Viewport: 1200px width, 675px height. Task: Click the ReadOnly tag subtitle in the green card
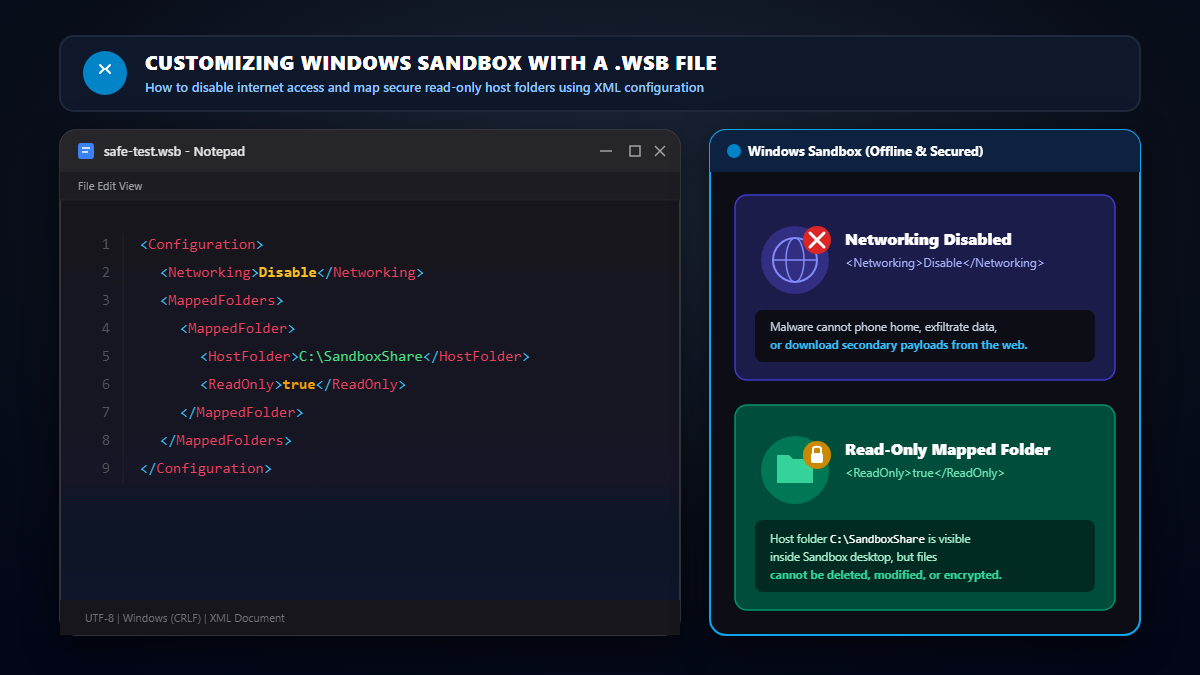(x=925, y=473)
